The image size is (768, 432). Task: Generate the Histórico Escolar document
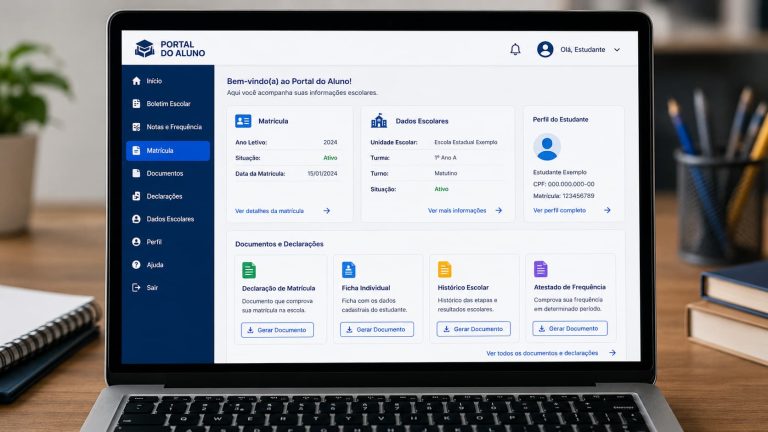(x=474, y=329)
